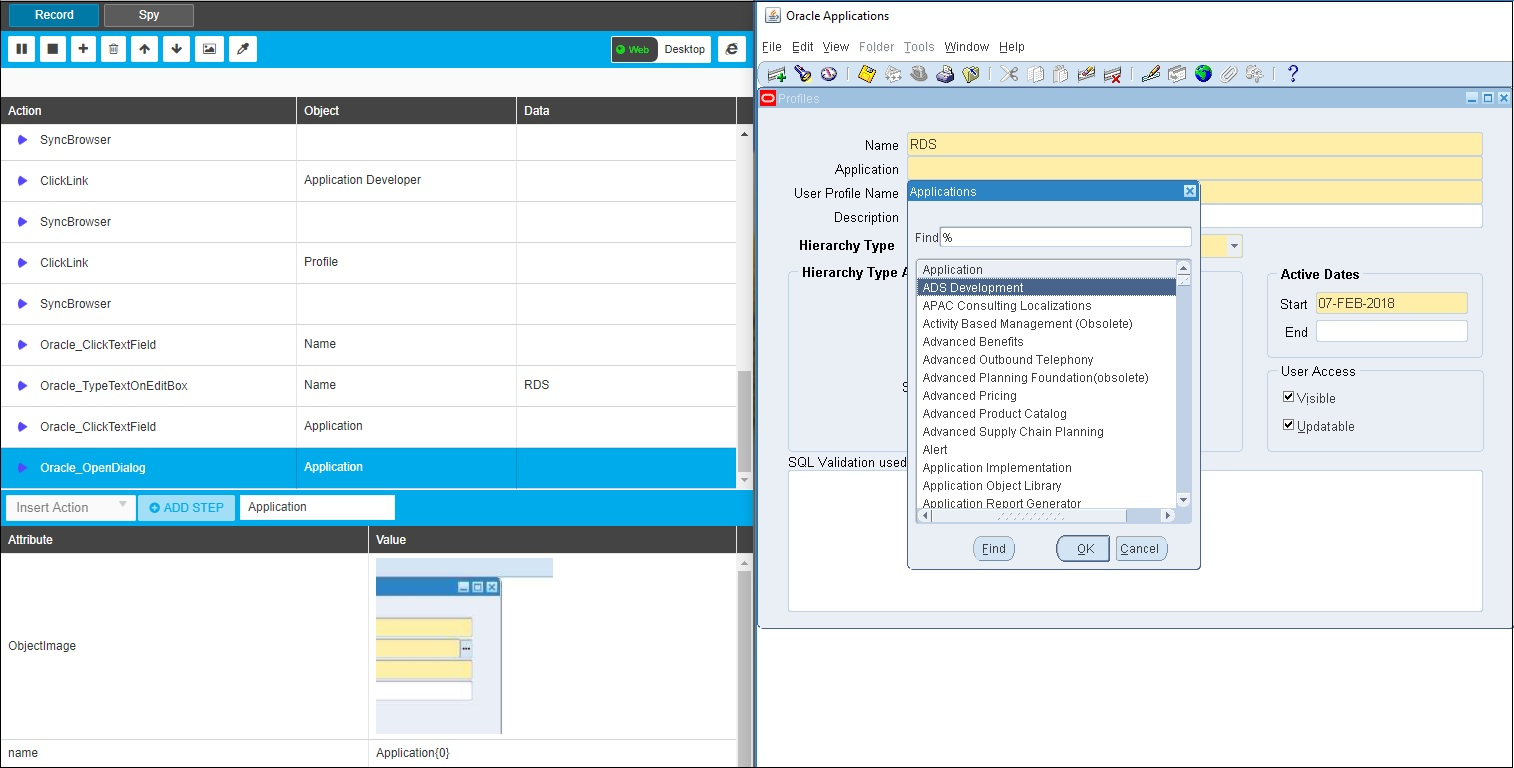Click the Name field containing RDS
This screenshot has width=1514, height=768.
coord(1195,144)
